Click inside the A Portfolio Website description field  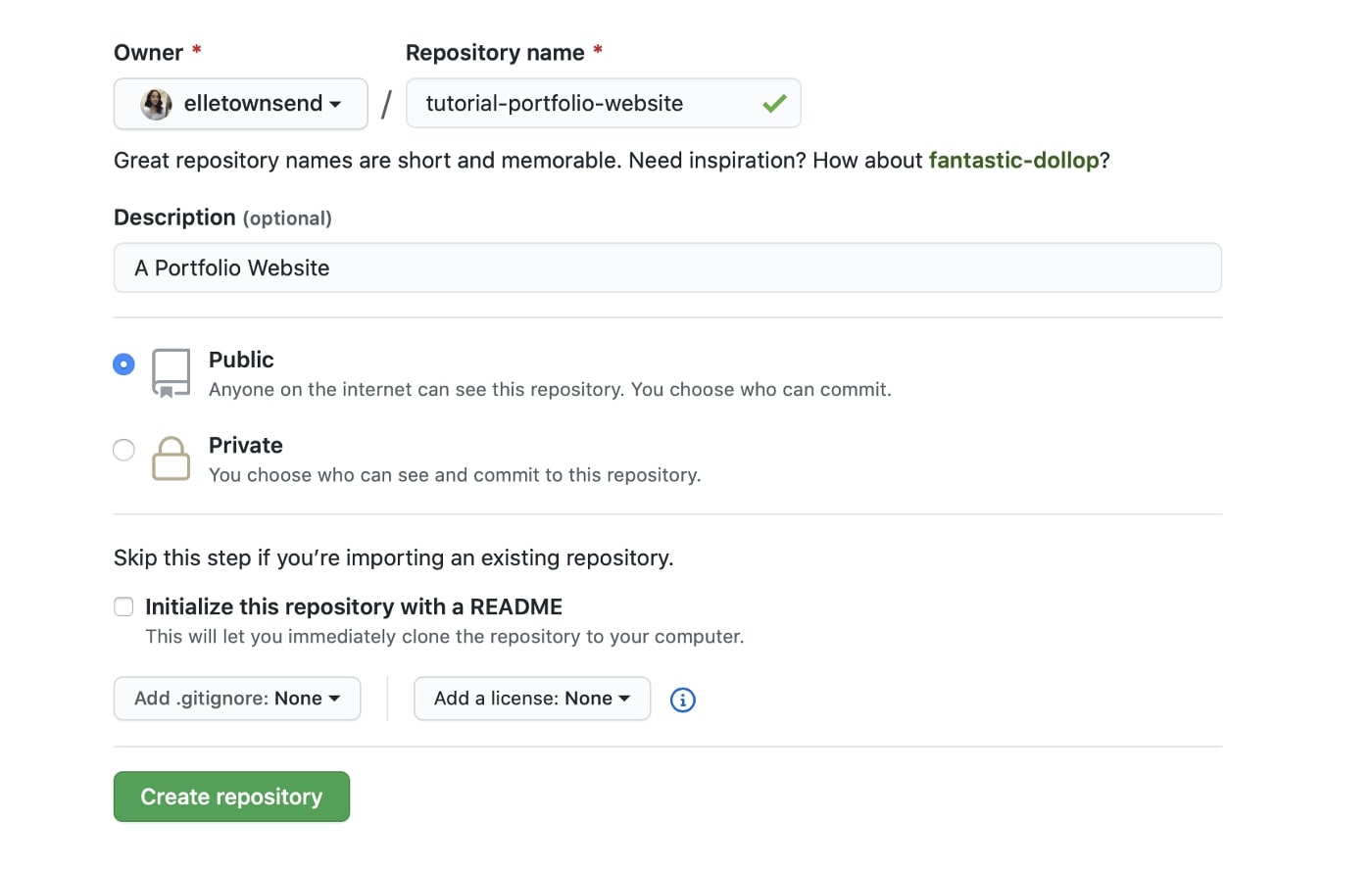(667, 267)
